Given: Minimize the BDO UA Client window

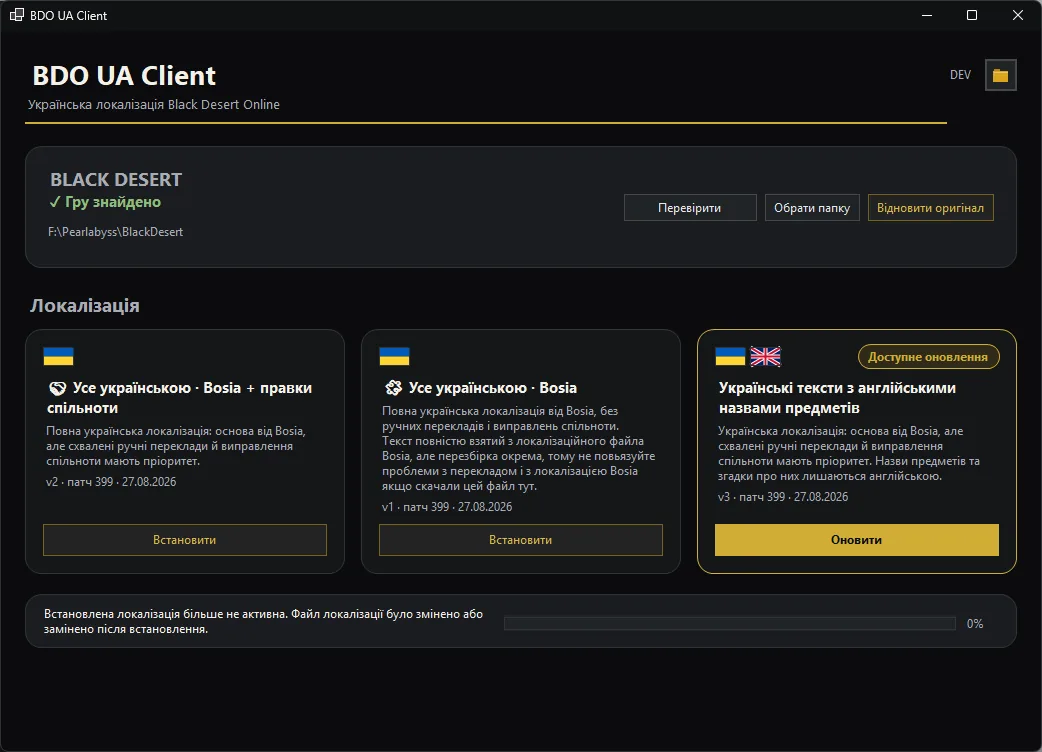Looking at the screenshot, I should [927, 15].
